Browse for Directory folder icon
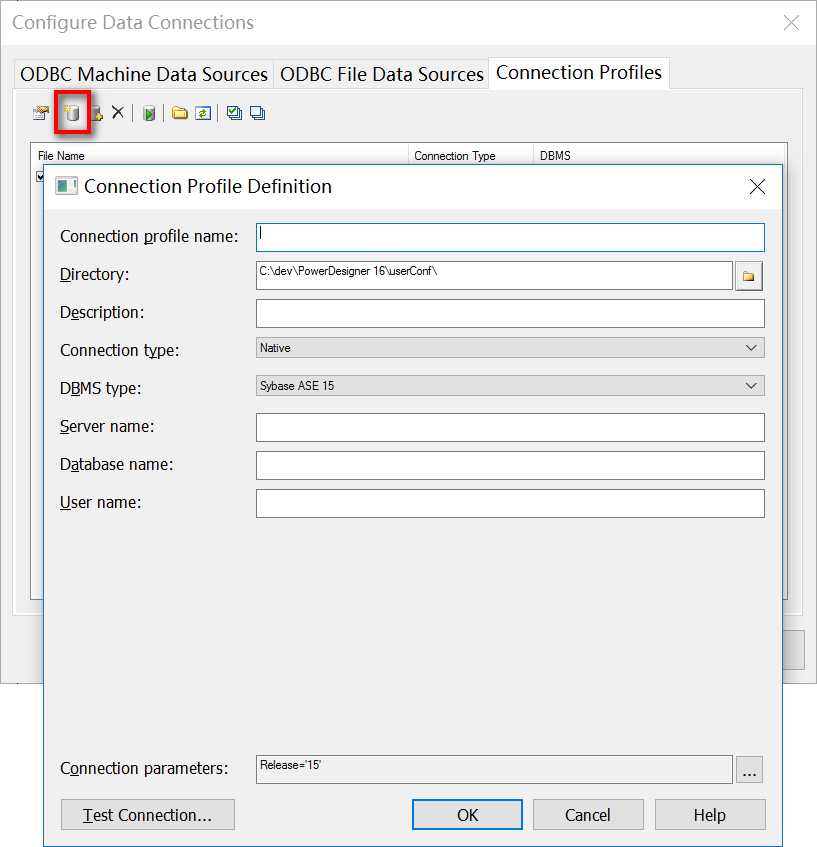 point(748,276)
